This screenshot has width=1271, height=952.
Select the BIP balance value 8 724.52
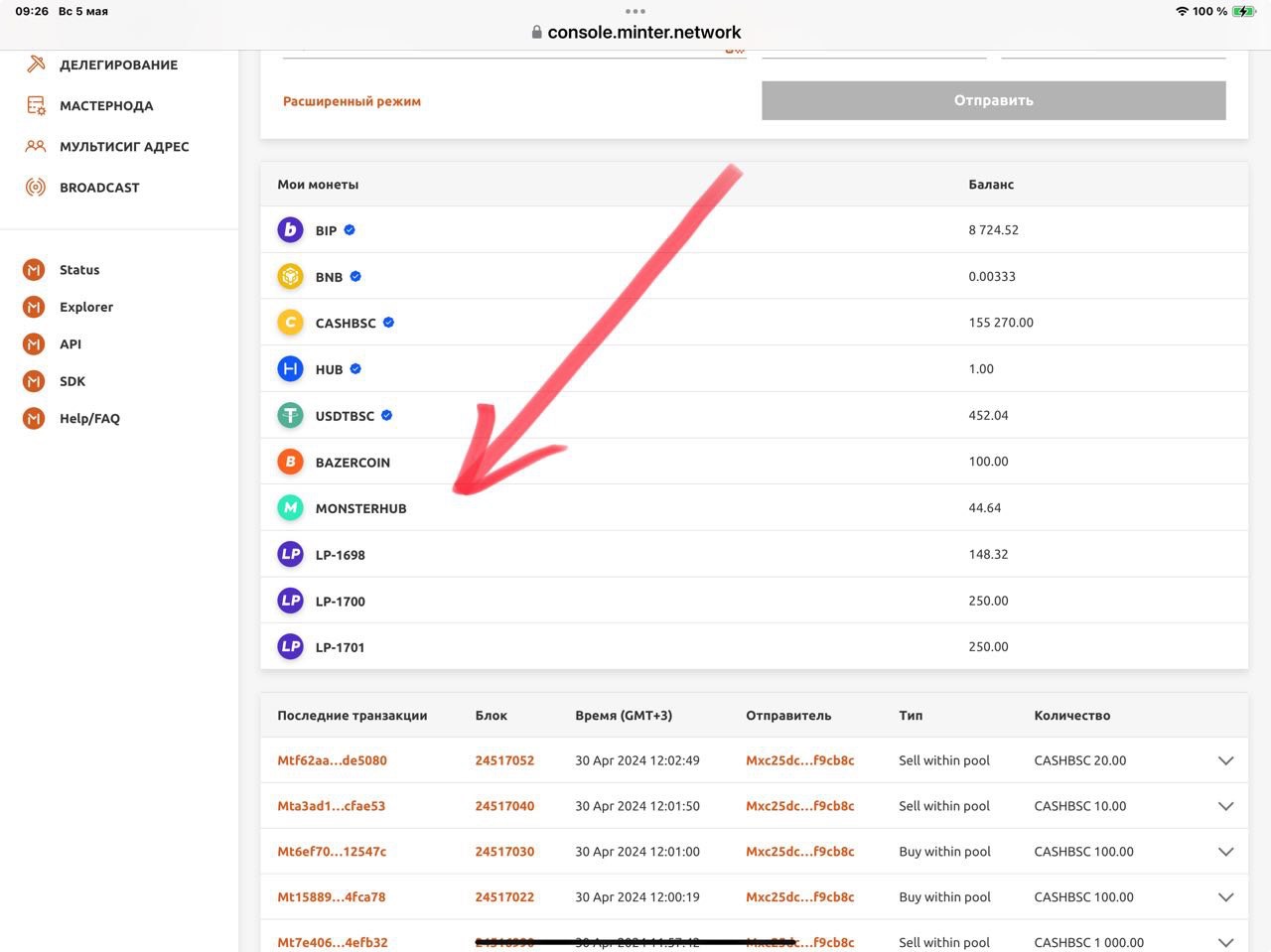tap(993, 230)
